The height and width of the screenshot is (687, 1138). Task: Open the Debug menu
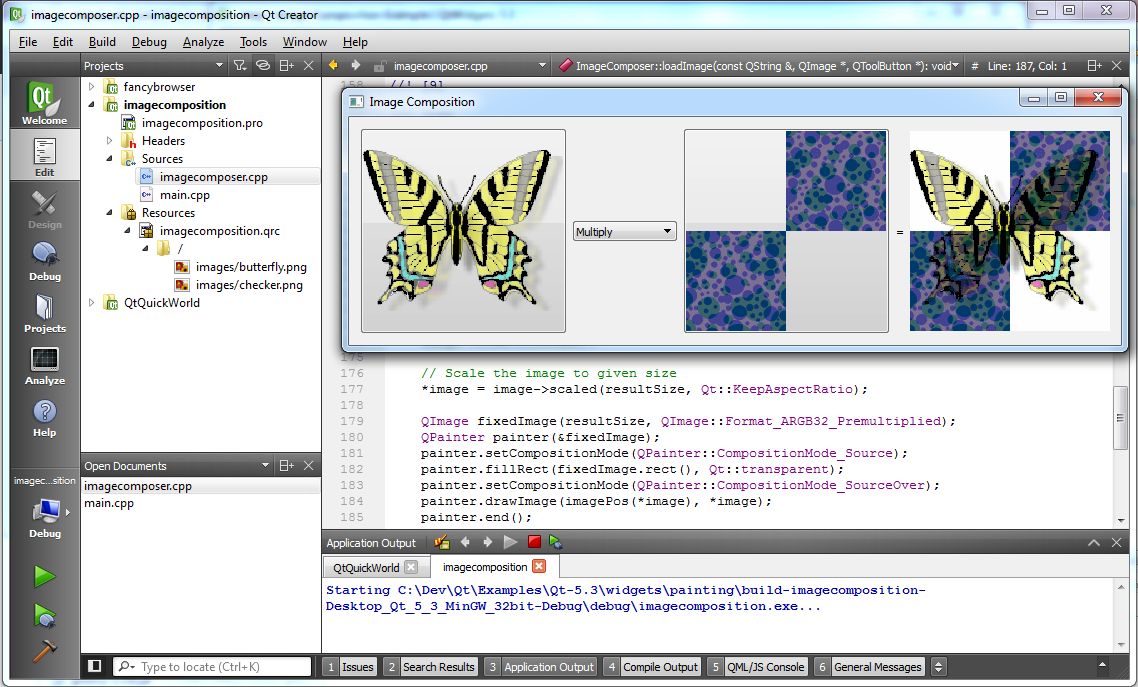coord(149,42)
